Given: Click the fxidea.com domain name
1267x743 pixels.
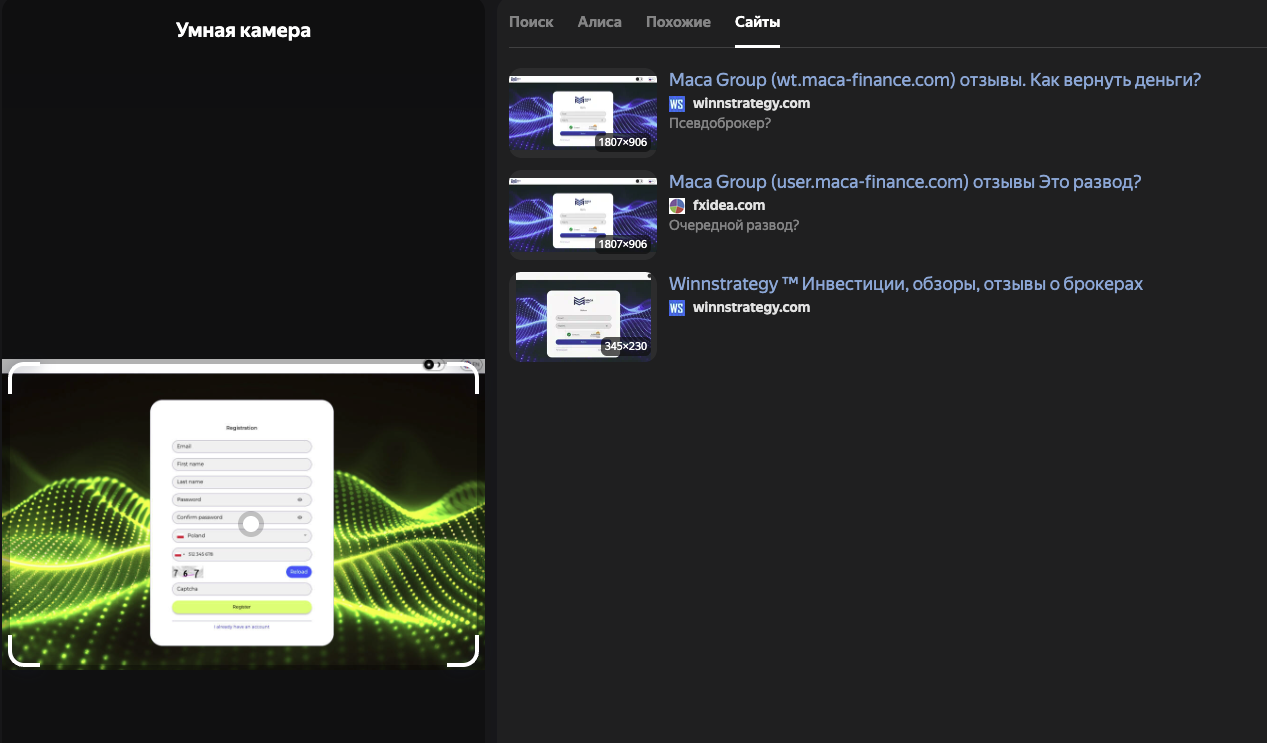Looking at the screenshot, I should coord(729,205).
